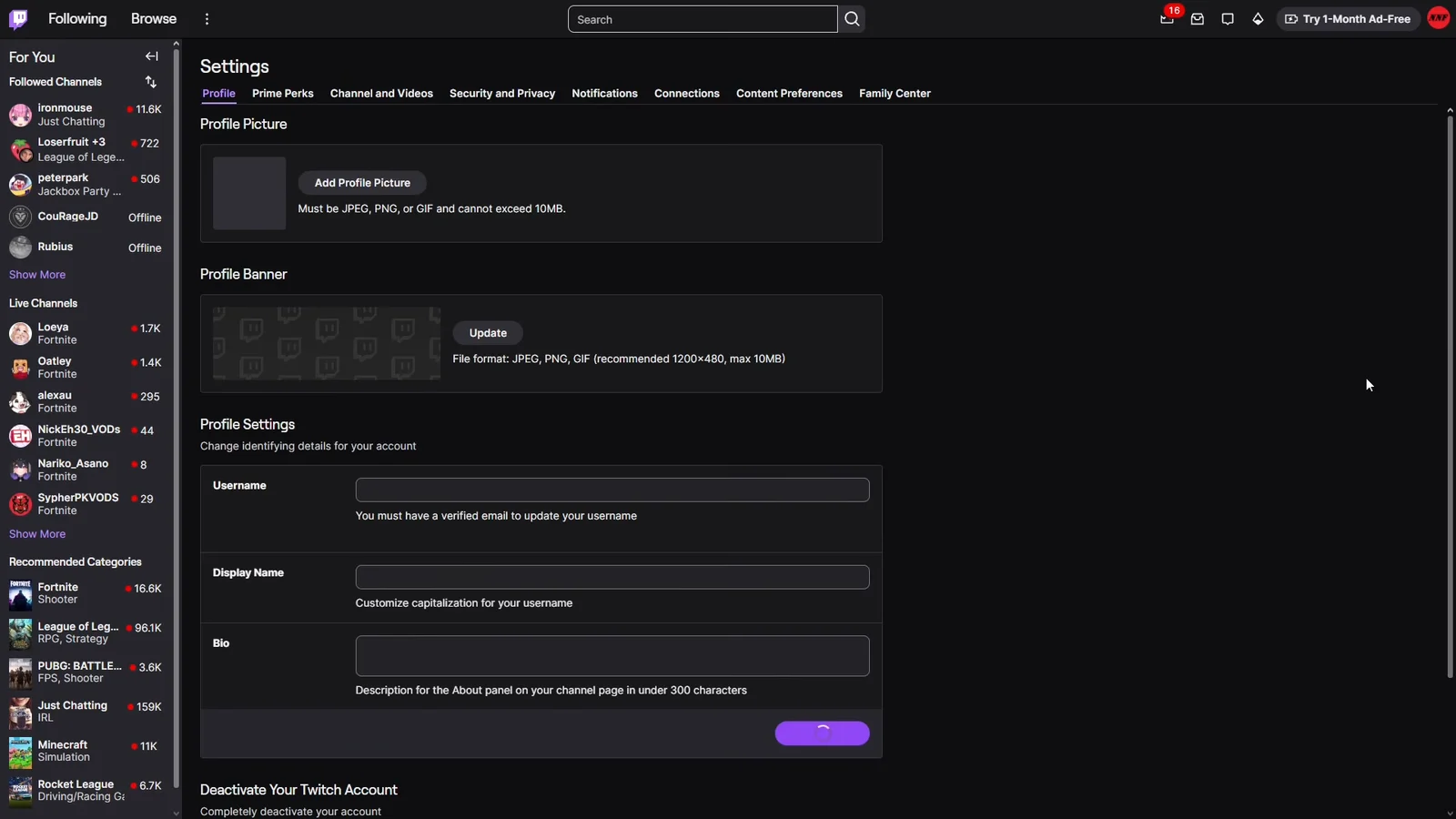Select the "159K" viewer count
Screen dimensions: 1456x819
point(148,707)
